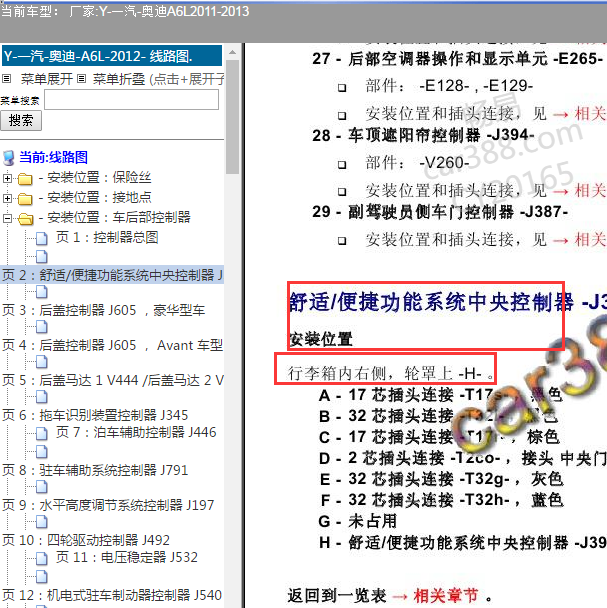This screenshot has width=607, height=608.
Task: Click page icon beside 页 11：电压稳定器
Action: coord(42,558)
